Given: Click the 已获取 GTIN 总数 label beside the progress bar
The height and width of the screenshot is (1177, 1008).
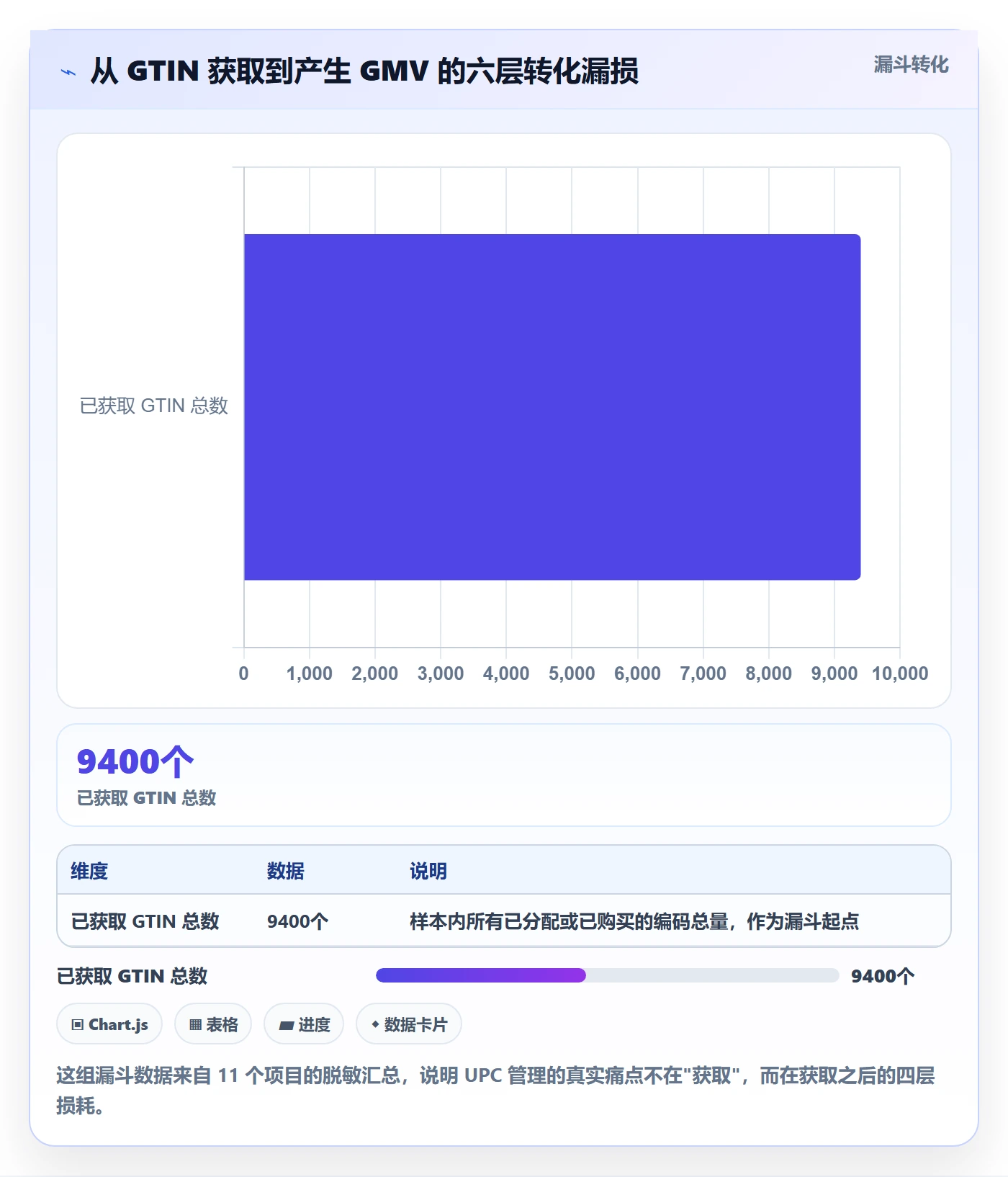Looking at the screenshot, I should pos(132,976).
